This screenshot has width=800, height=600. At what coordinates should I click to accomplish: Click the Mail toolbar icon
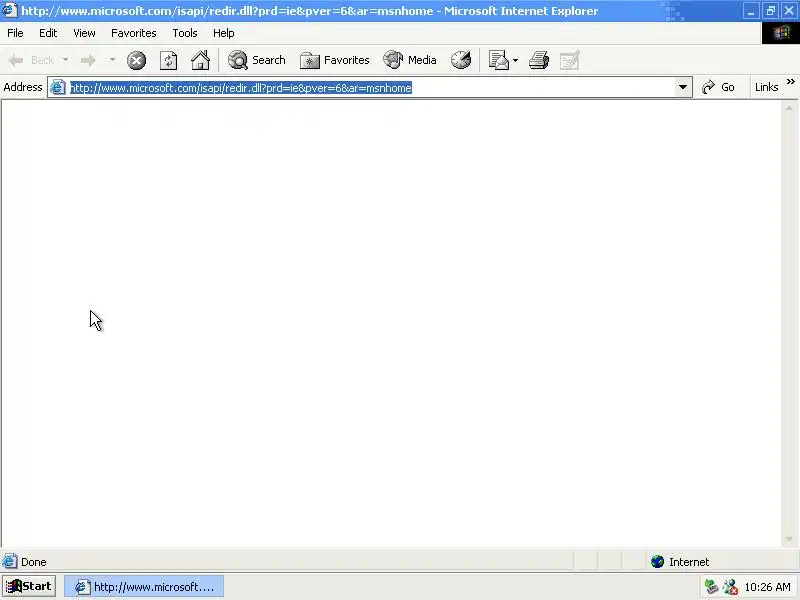pyautogui.click(x=498, y=60)
